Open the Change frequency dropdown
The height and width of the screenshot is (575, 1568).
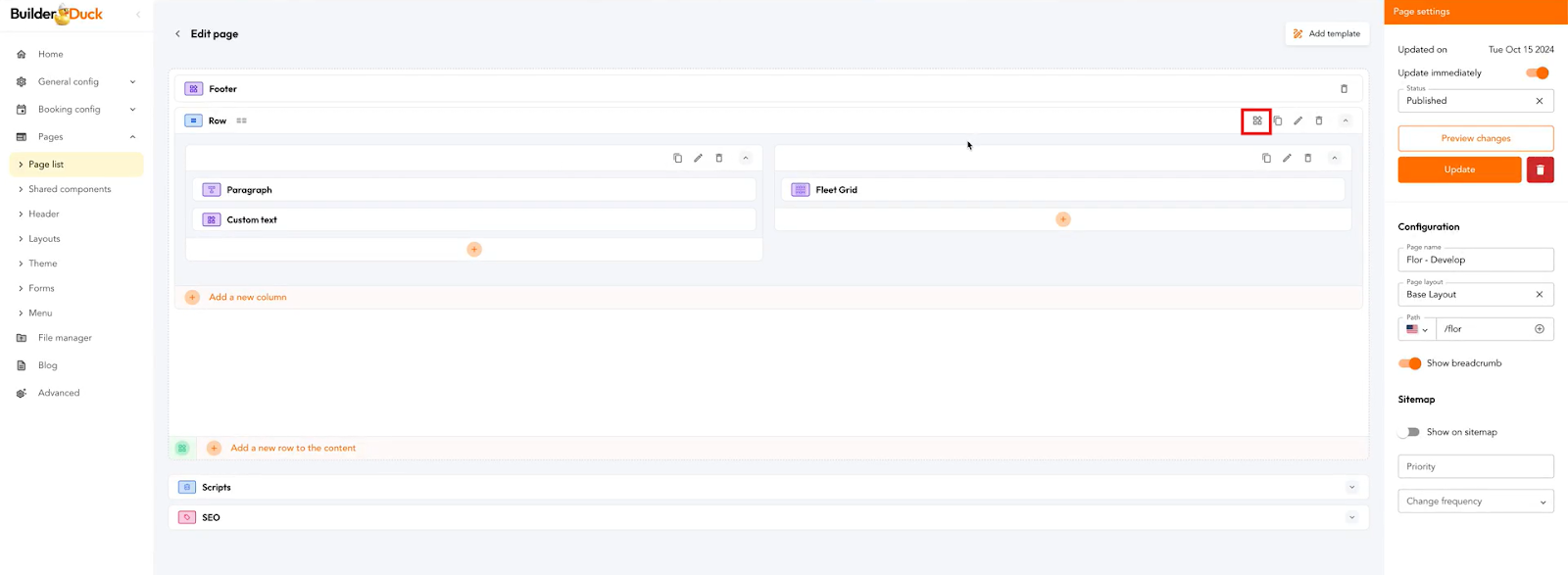coord(1475,502)
